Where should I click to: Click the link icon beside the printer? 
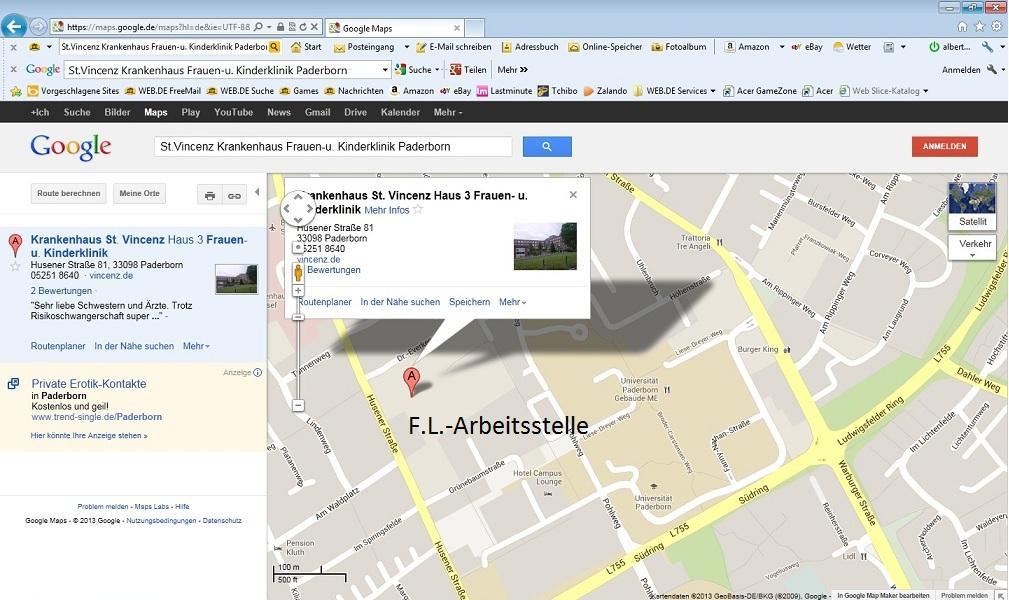[234, 196]
